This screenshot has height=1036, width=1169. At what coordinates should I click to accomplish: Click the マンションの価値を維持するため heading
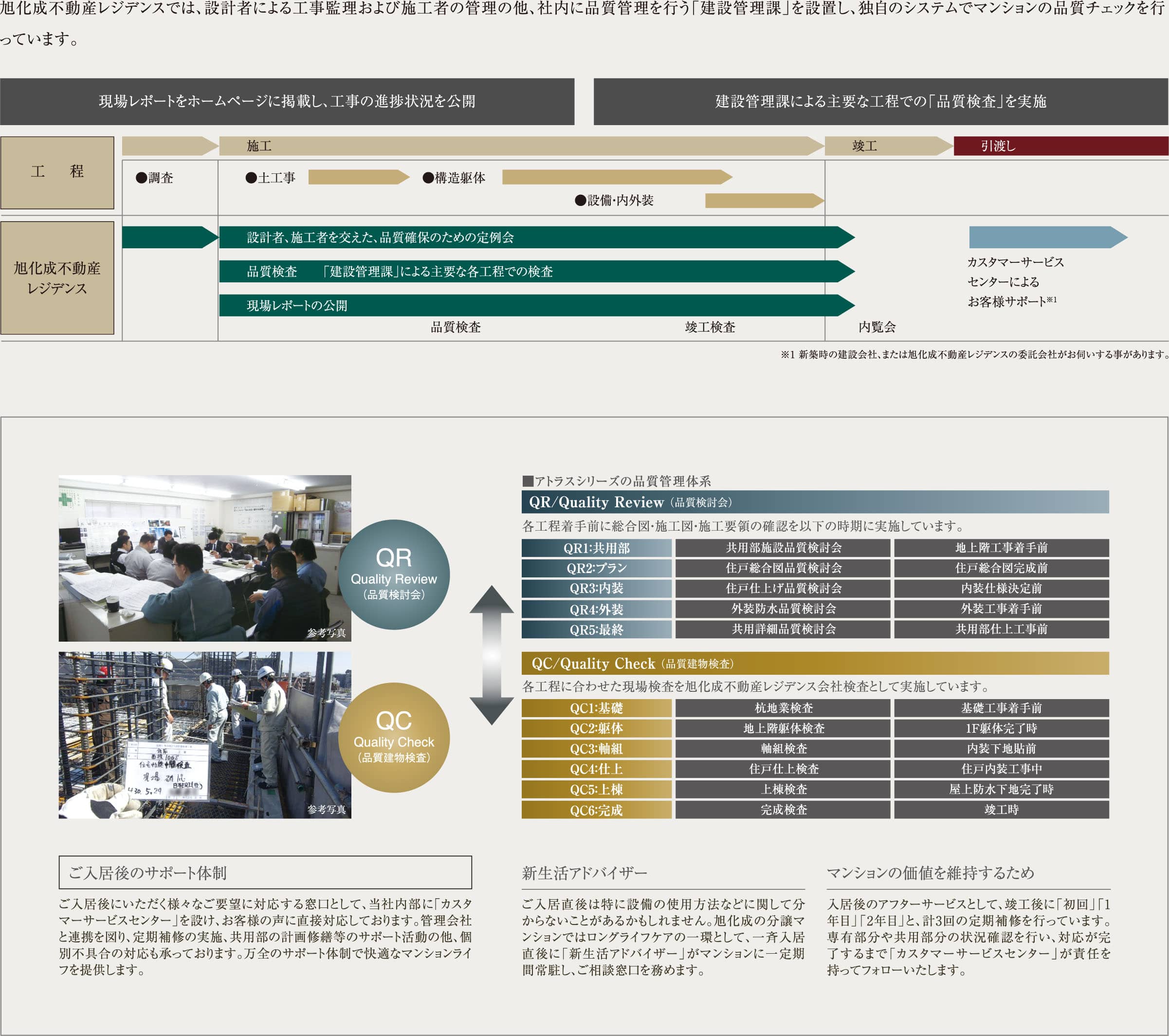tap(931, 873)
